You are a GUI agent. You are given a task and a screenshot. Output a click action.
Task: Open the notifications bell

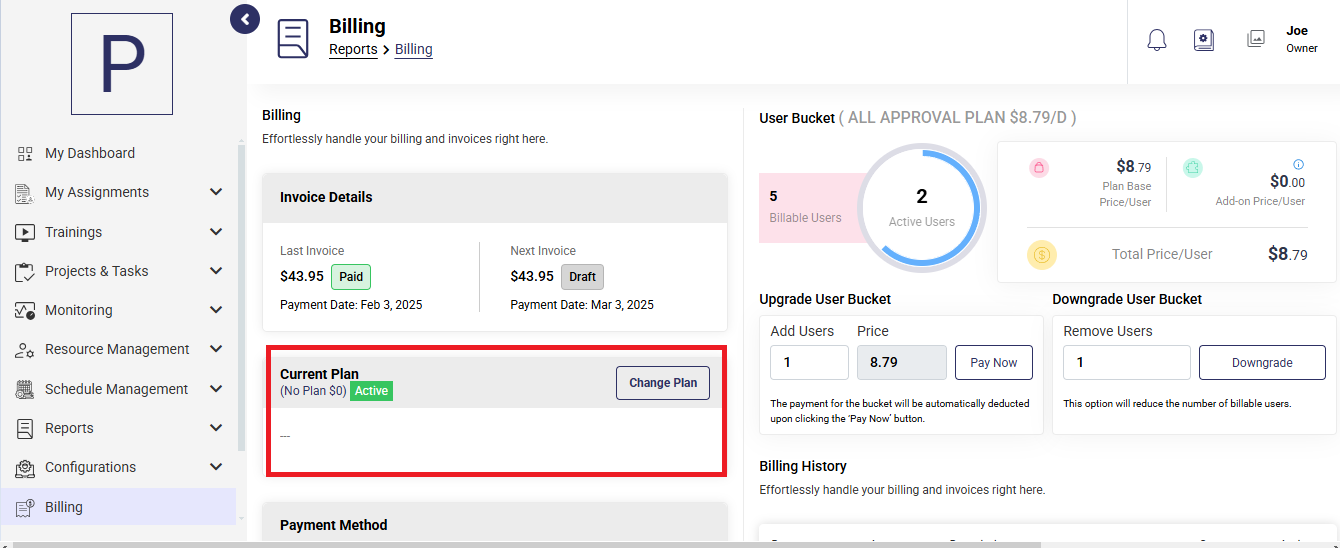click(x=1157, y=40)
